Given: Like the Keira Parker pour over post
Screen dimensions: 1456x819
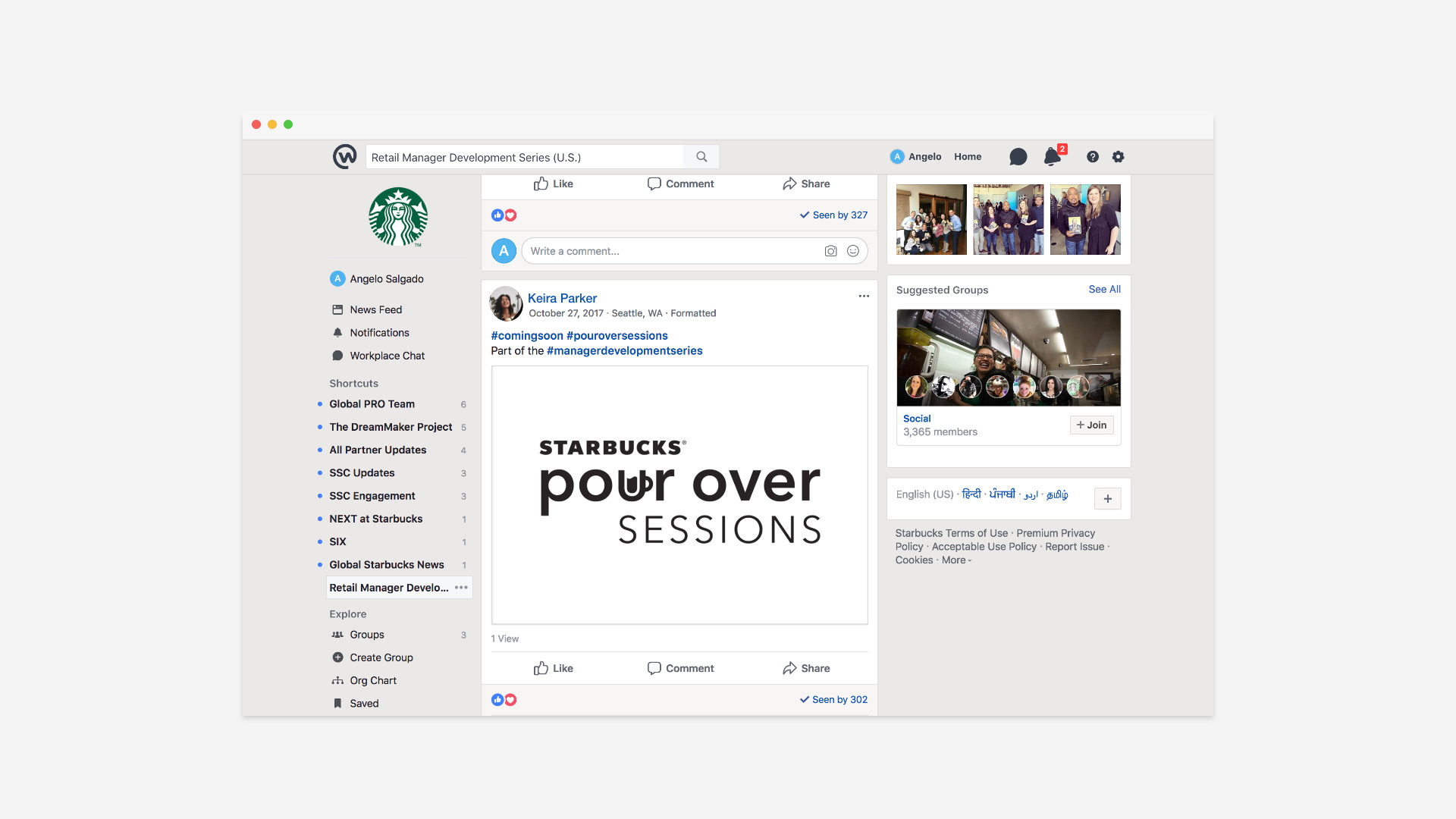Looking at the screenshot, I should [x=553, y=669].
